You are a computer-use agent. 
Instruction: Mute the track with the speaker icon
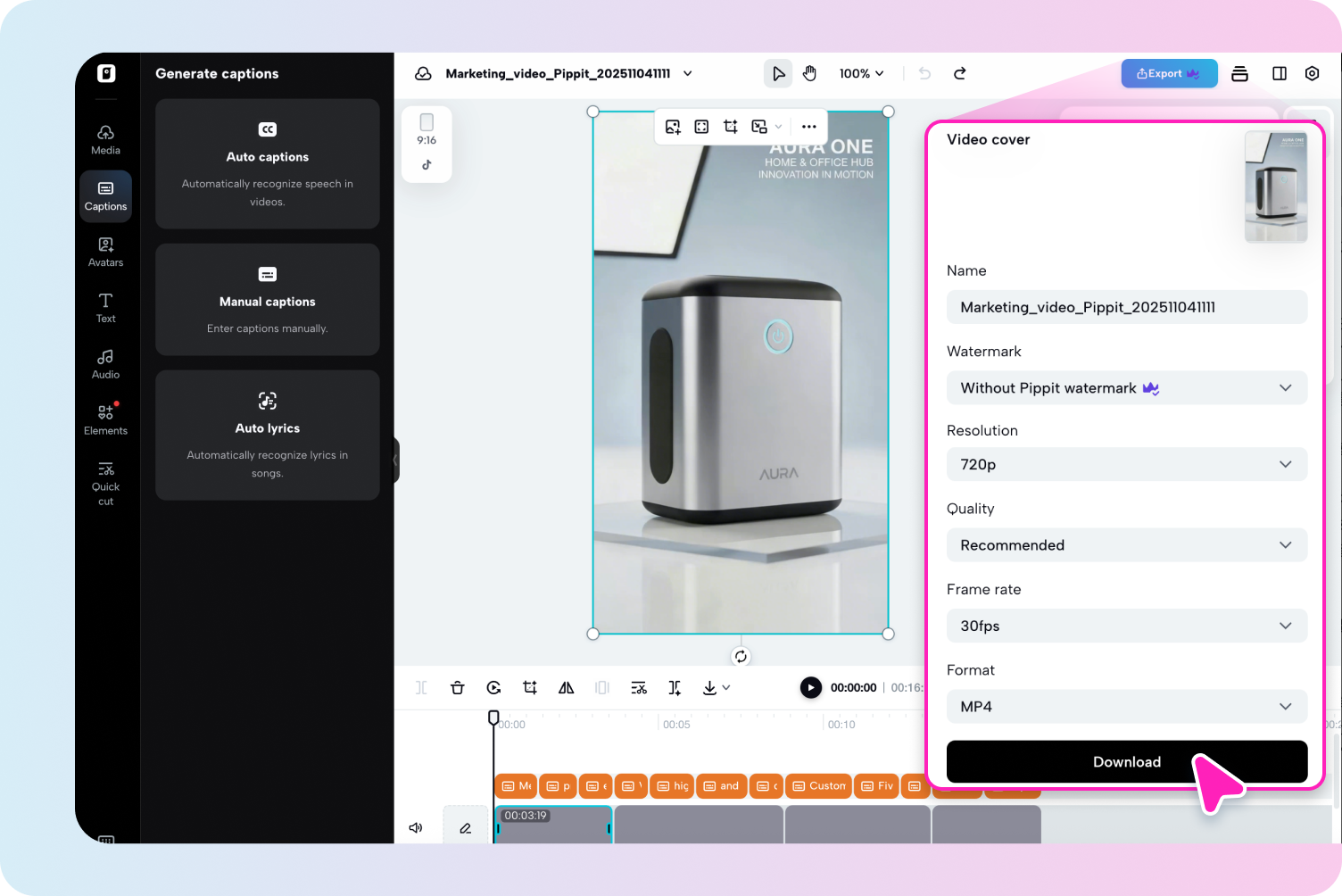416,827
